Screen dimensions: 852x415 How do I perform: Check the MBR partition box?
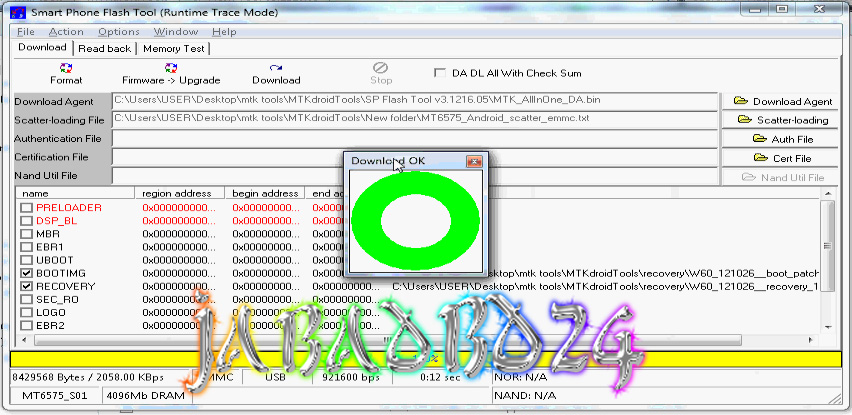(26, 234)
